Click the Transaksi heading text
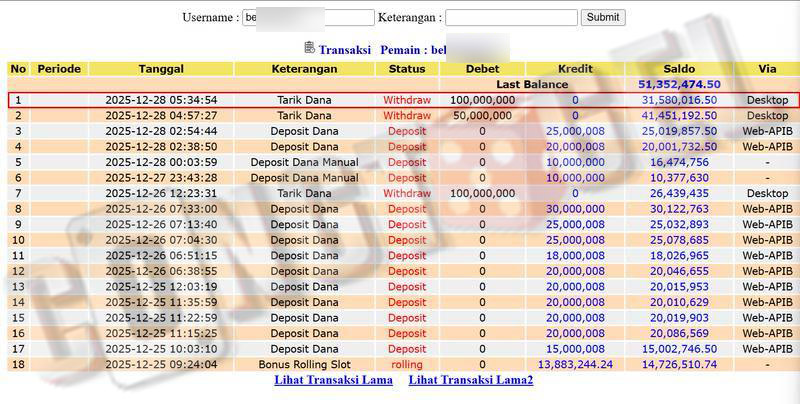This screenshot has width=800, height=404. point(345,49)
